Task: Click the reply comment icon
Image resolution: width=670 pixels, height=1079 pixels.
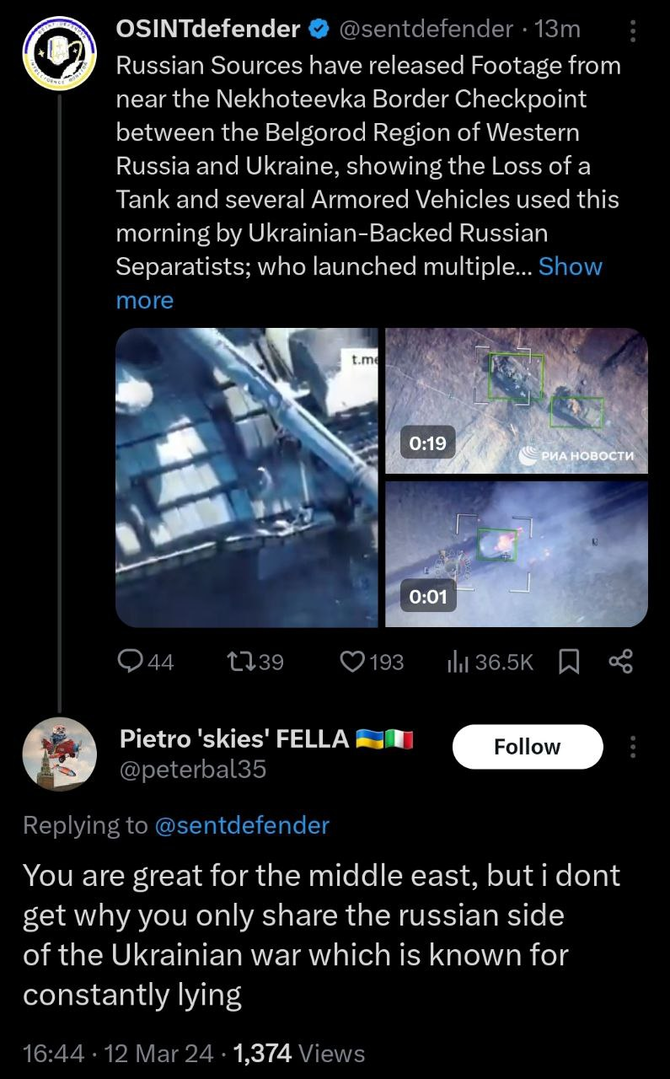Action: 132,661
